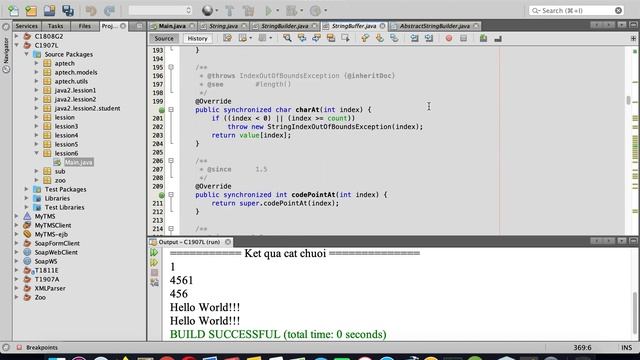Click the editor vertical scrollbar thumb
This screenshot has width=640, height=360.
coord(629,100)
